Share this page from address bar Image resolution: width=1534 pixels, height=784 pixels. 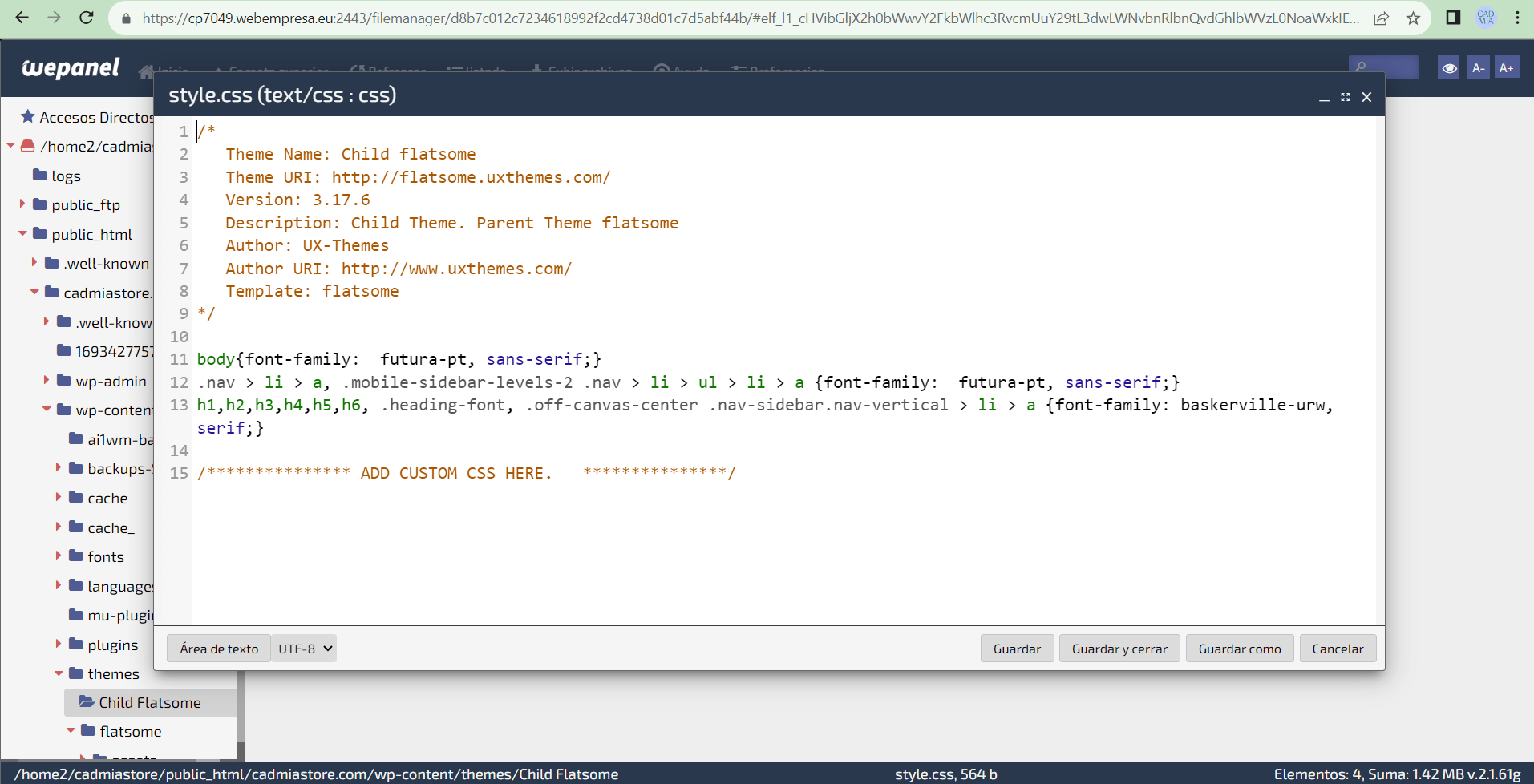pos(1381,18)
